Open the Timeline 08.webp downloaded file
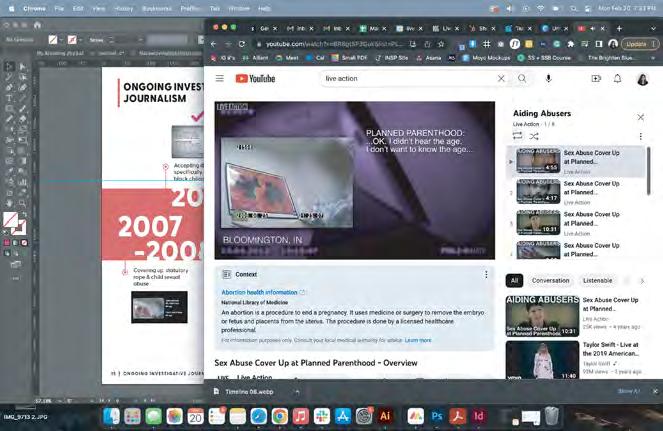 pos(249,392)
